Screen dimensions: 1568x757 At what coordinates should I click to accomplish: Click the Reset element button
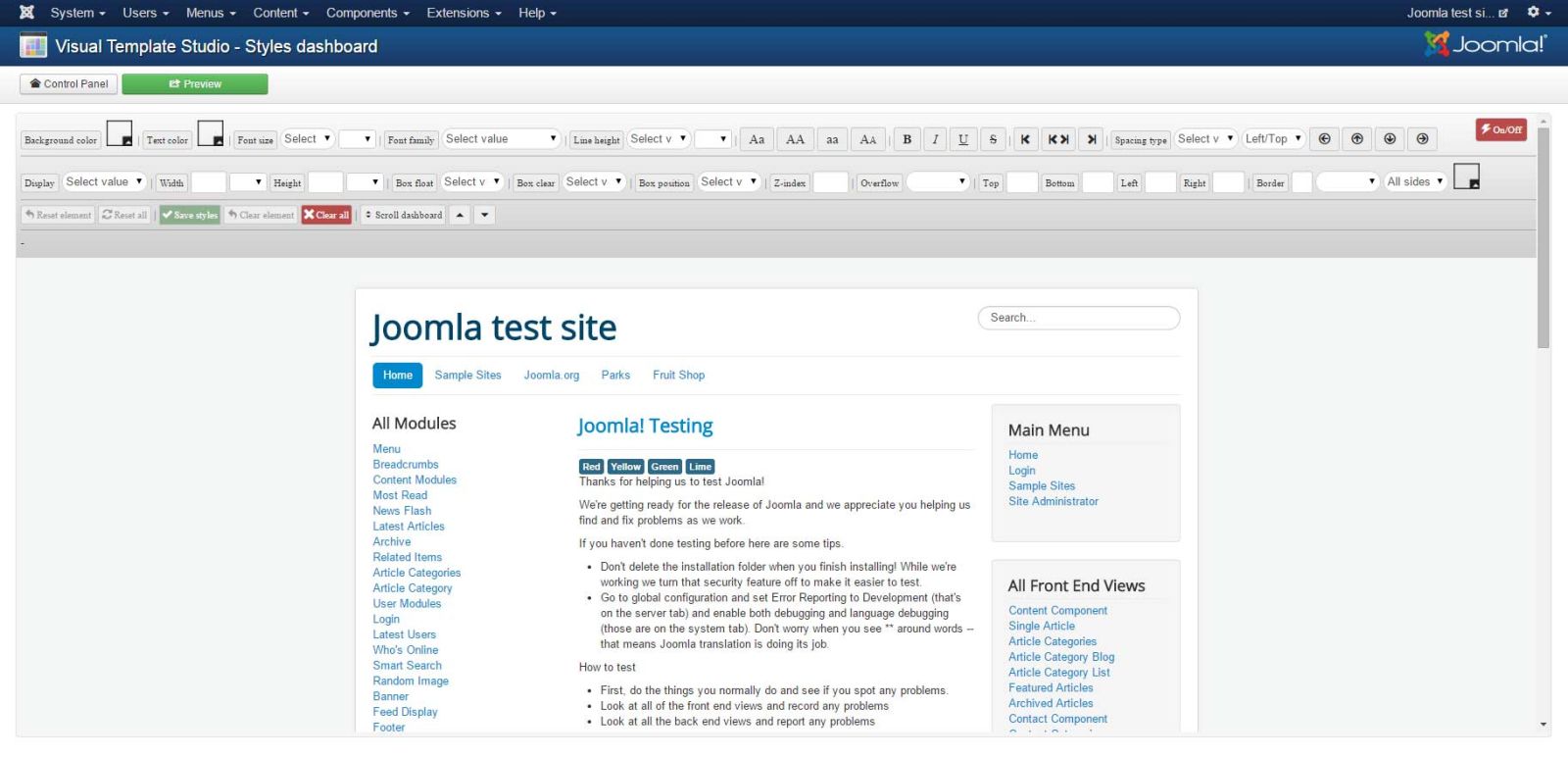(x=58, y=215)
